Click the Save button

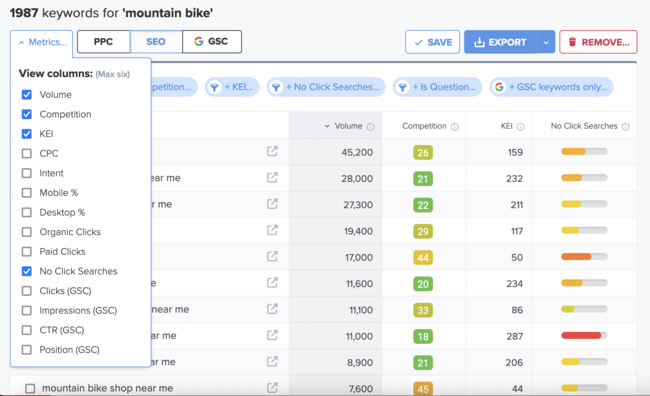point(432,42)
